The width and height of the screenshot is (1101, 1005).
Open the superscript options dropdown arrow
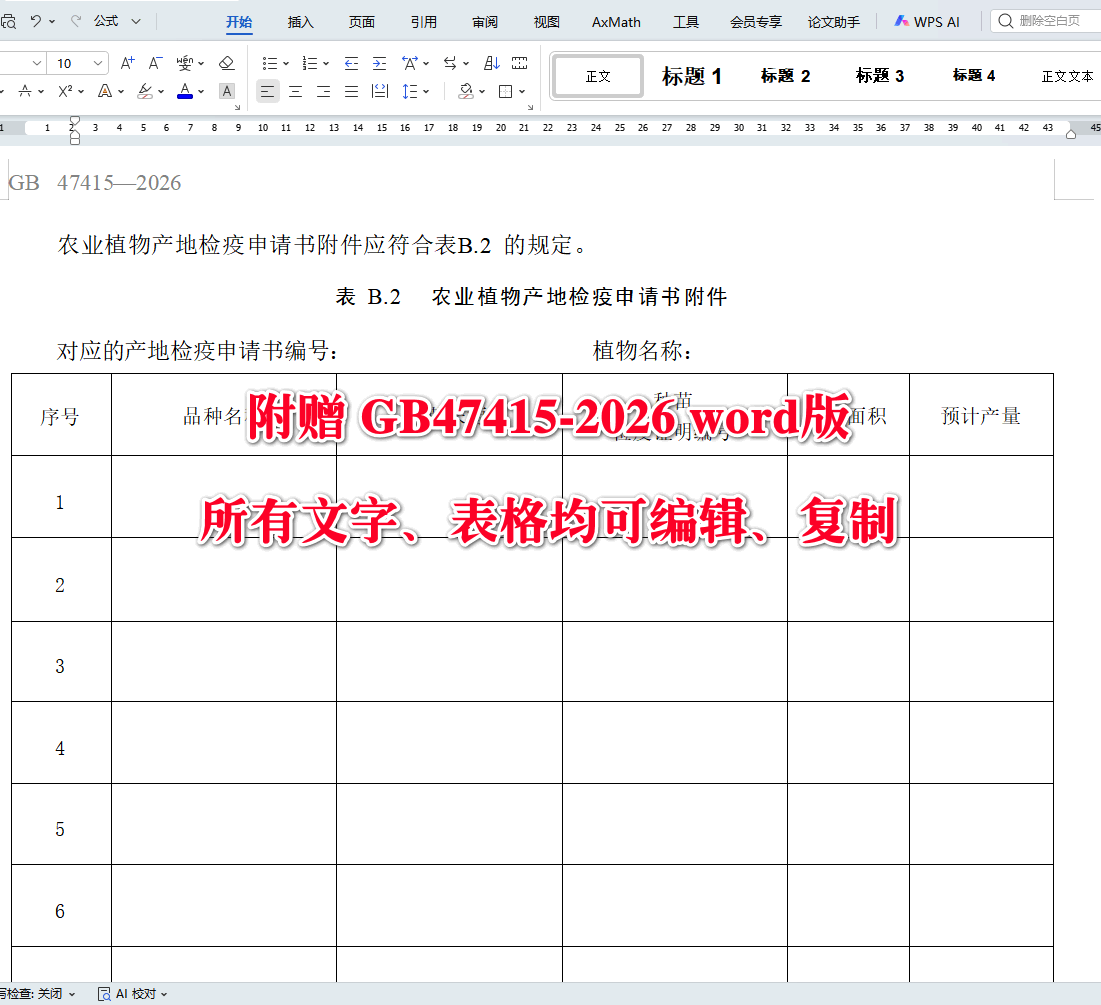81,92
